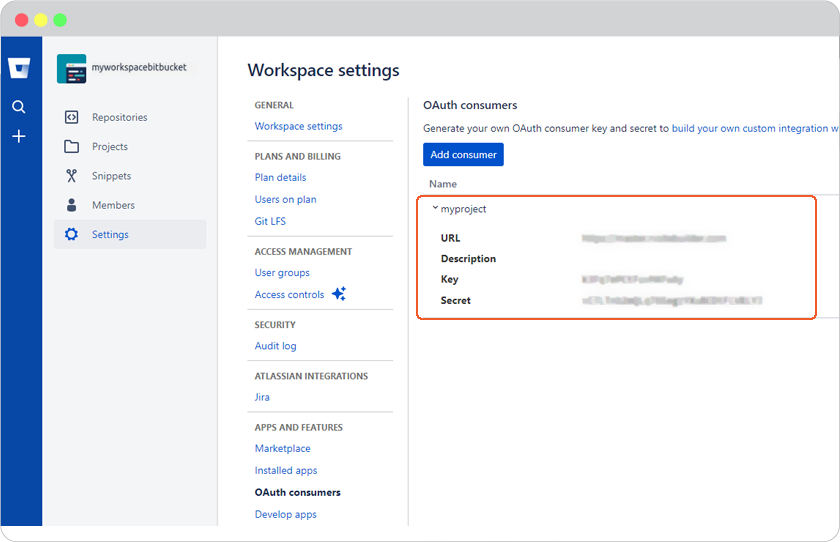Click the Members person icon
840x542 pixels.
(x=71, y=205)
